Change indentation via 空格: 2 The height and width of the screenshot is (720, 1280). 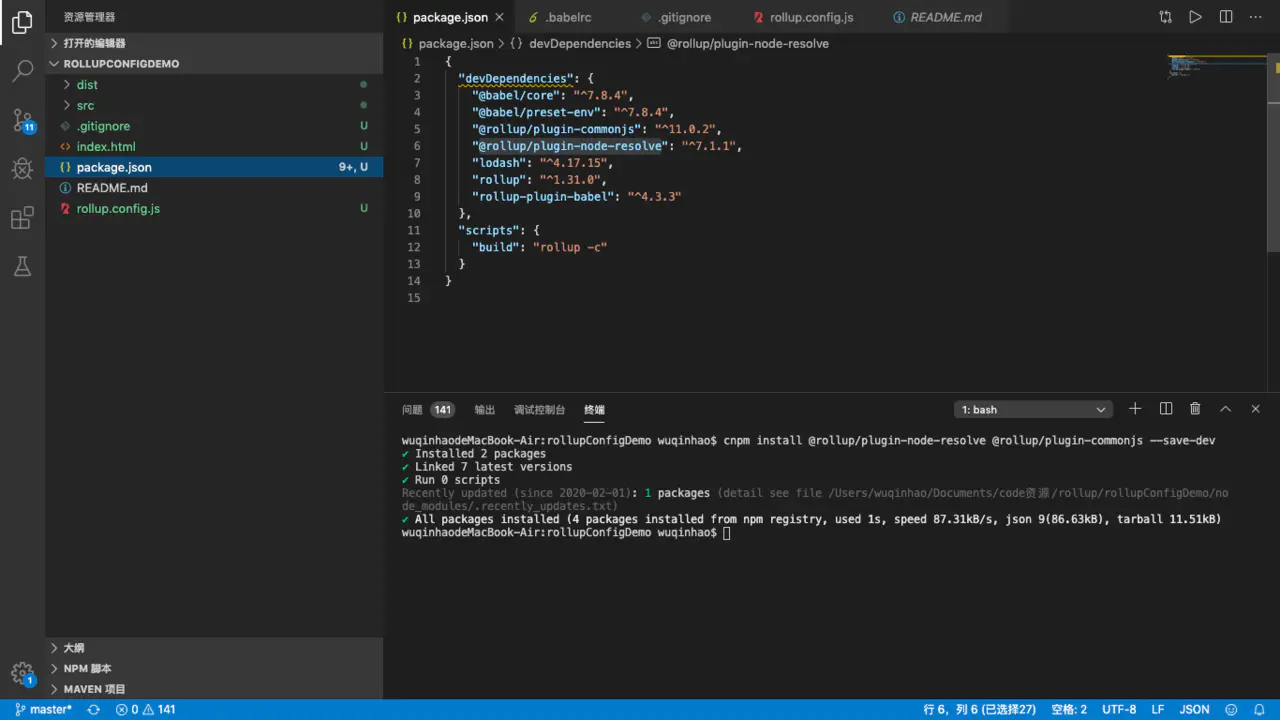[1069, 710]
